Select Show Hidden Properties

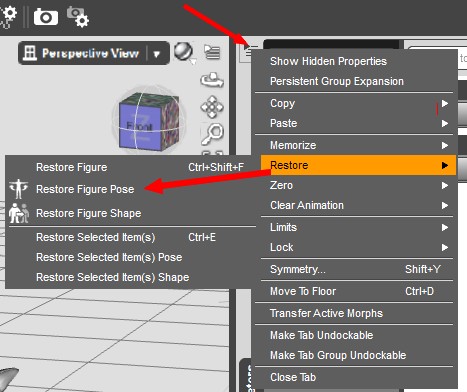[x=354, y=61]
